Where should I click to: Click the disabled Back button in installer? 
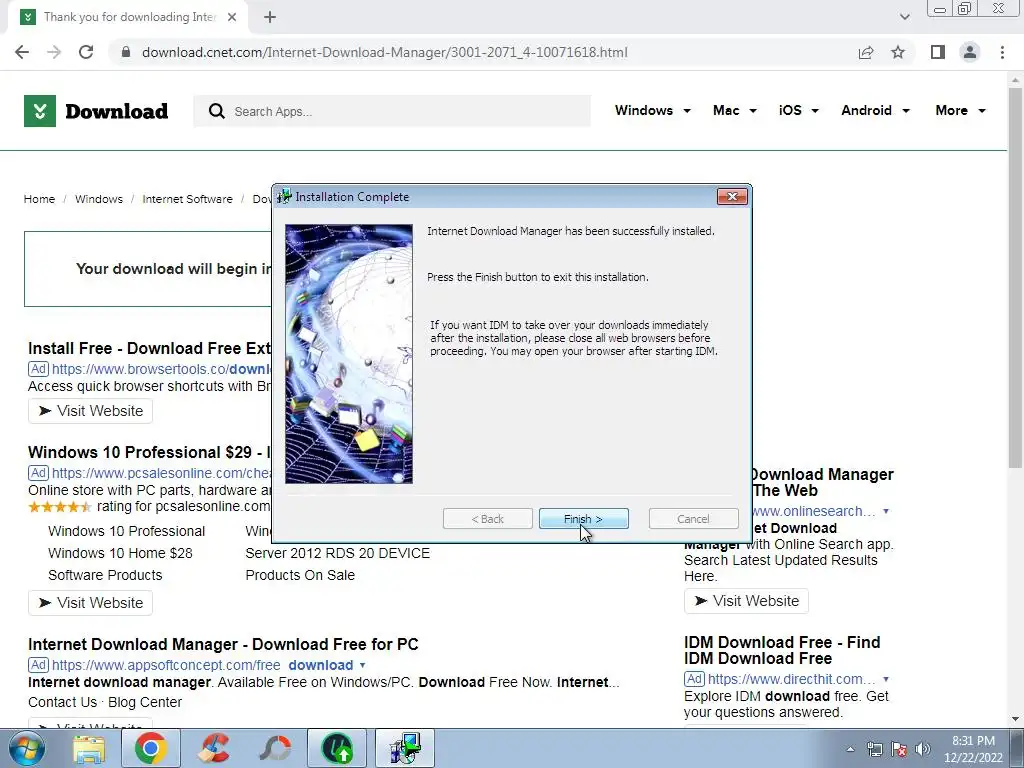pos(487,519)
